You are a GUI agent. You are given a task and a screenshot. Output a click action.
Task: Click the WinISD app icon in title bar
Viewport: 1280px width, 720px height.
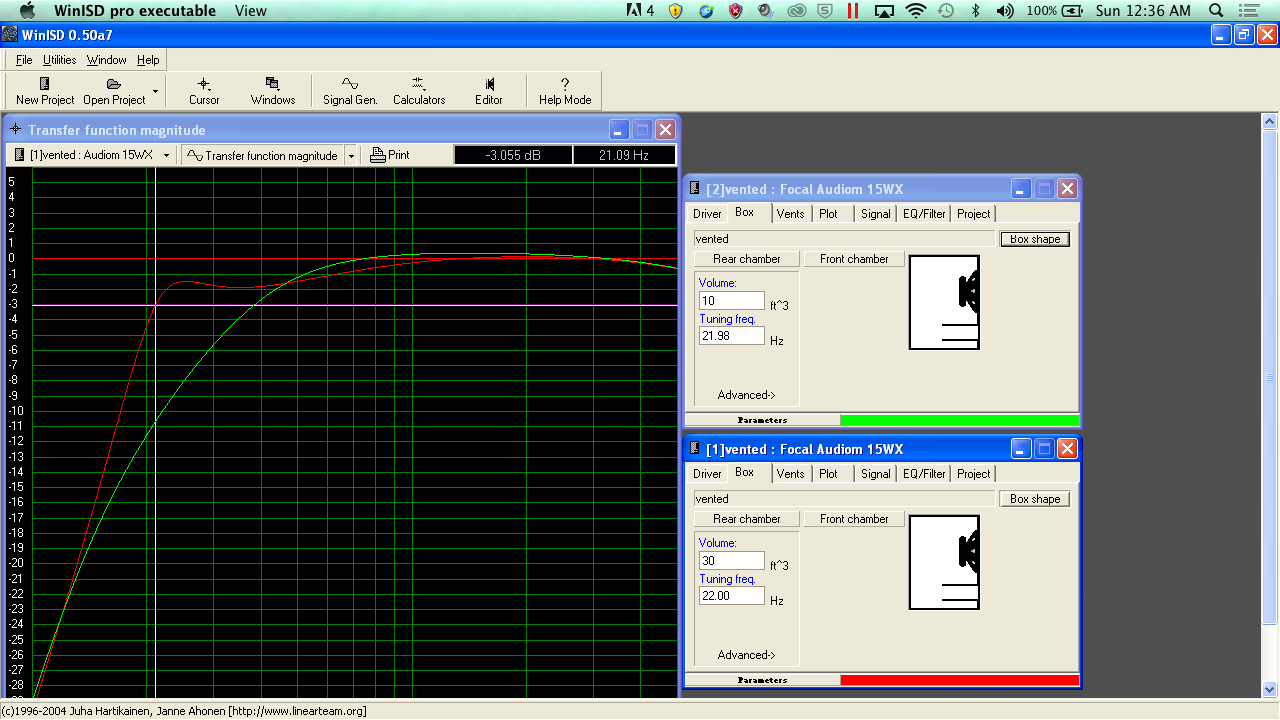9,35
